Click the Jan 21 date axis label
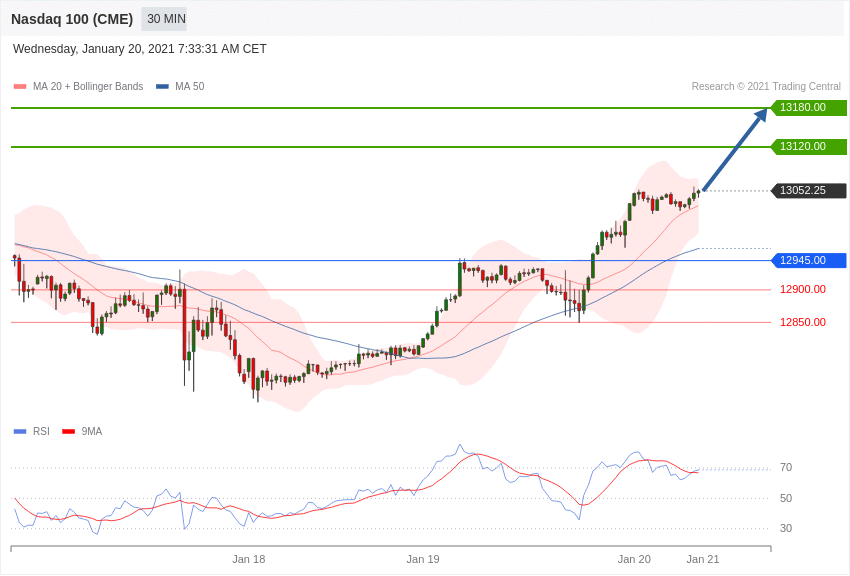Image resolution: width=850 pixels, height=576 pixels. coord(703,559)
